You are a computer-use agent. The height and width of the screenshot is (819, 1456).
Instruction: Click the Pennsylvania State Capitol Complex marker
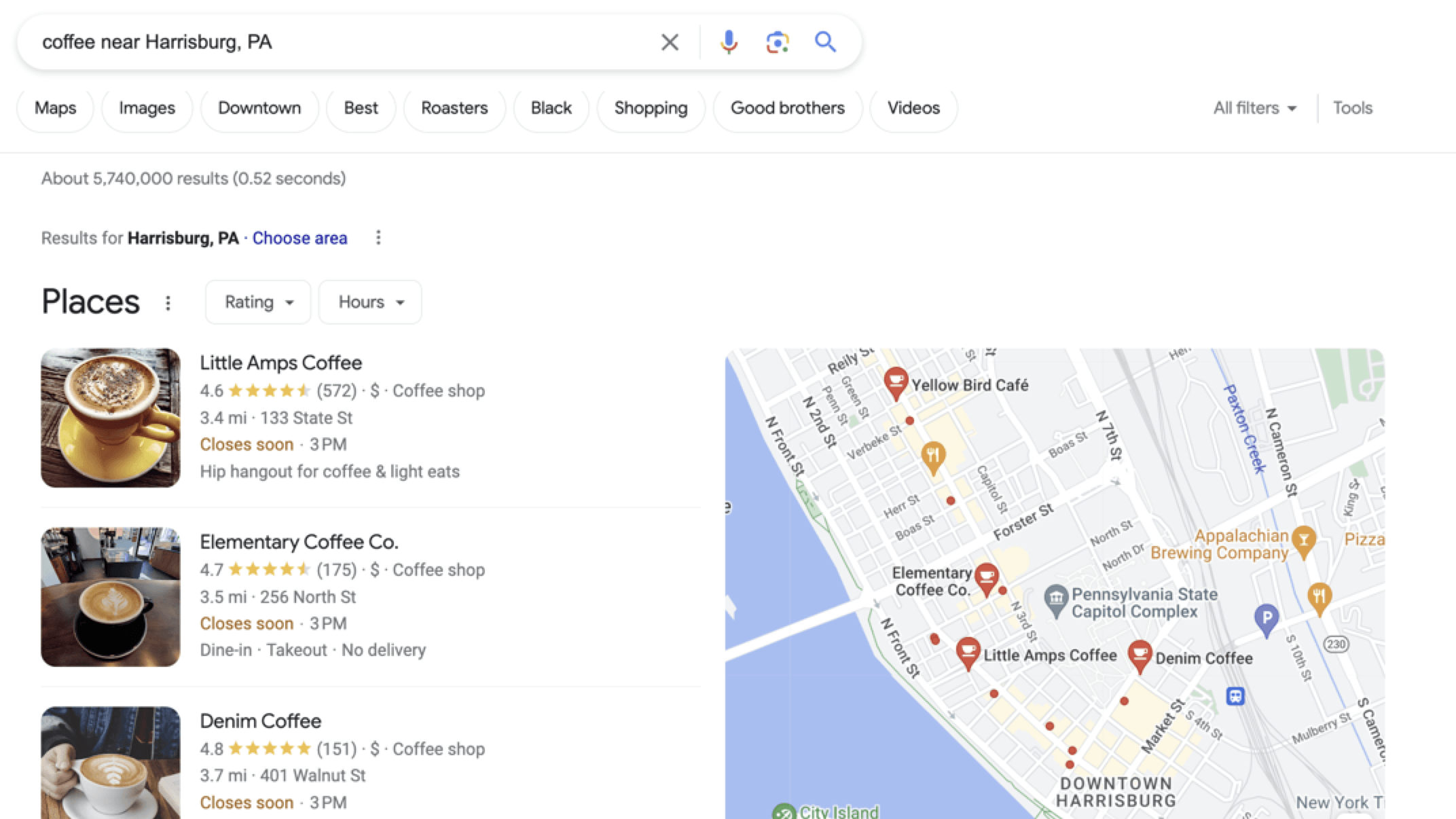pos(1055,601)
